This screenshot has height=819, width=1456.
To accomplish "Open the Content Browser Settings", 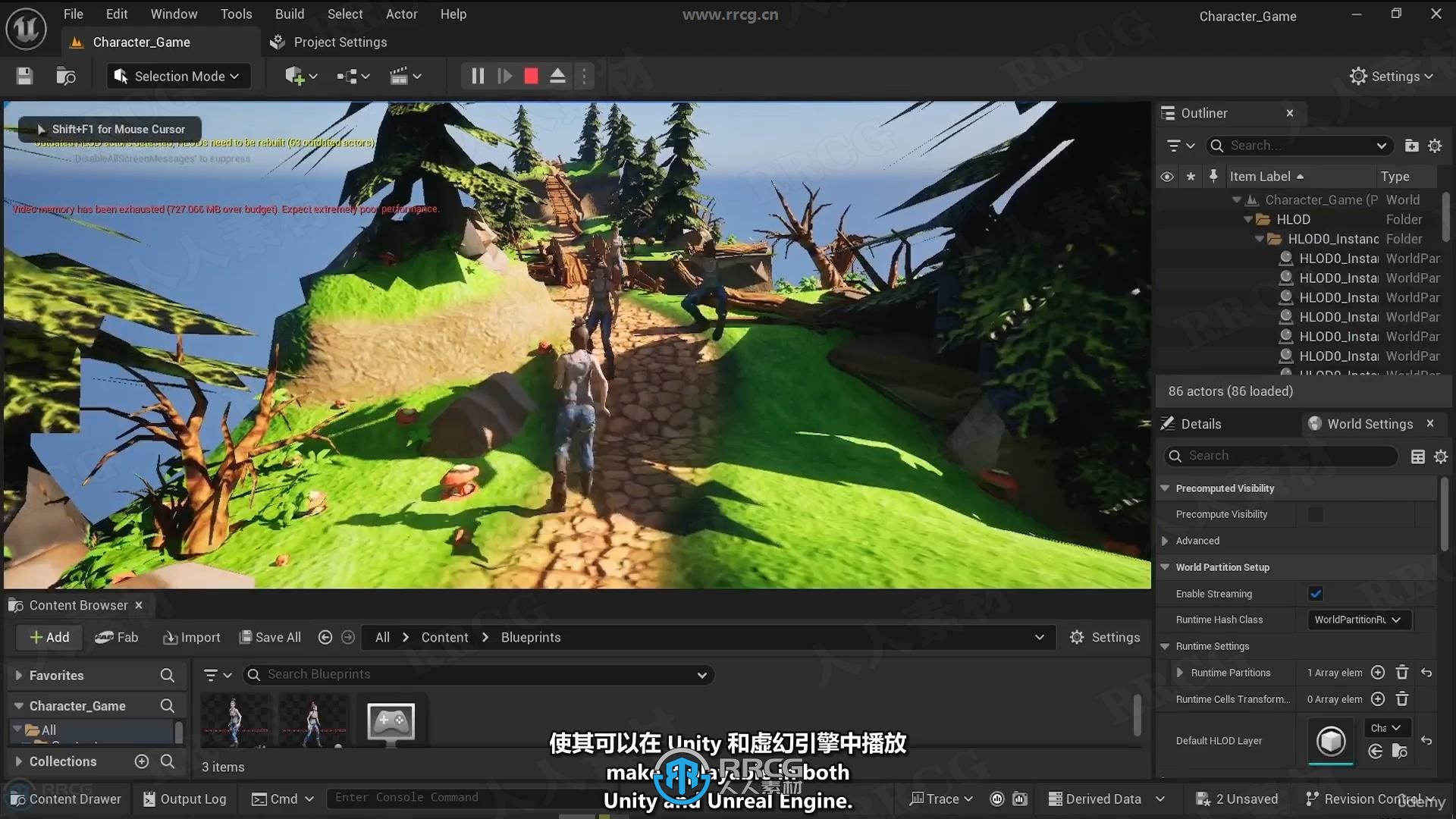I will [1105, 638].
